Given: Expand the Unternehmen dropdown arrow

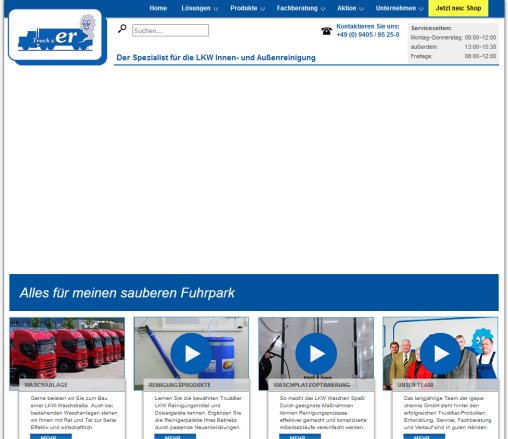Looking at the screenshot, I should click(421, 9).
